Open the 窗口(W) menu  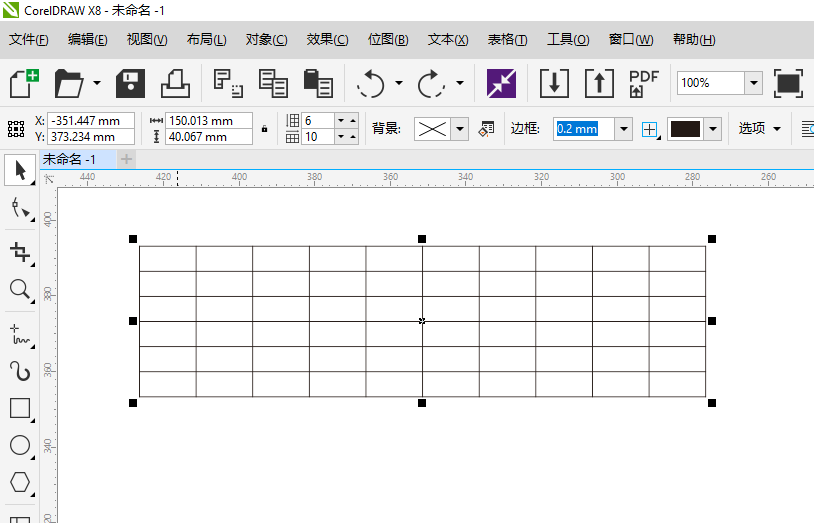click(x=631, y=39)
